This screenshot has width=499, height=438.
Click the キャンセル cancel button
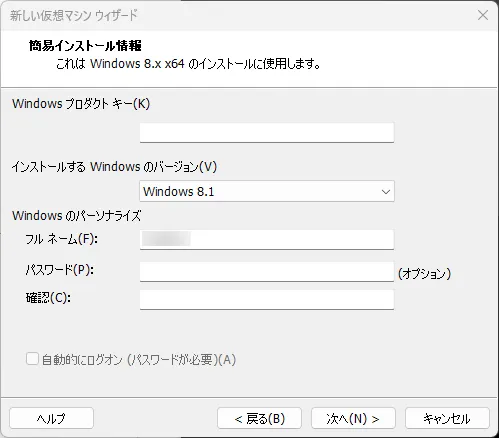click(x=447, y=418)
